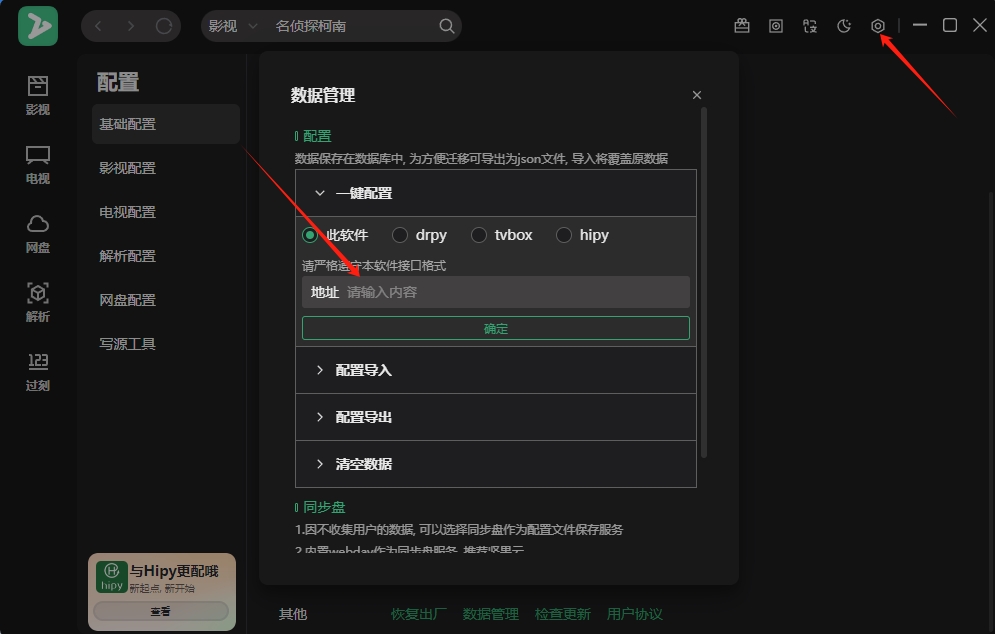
Task: Select 网盘配置 menu item
Action: click(x=166, y=300)
